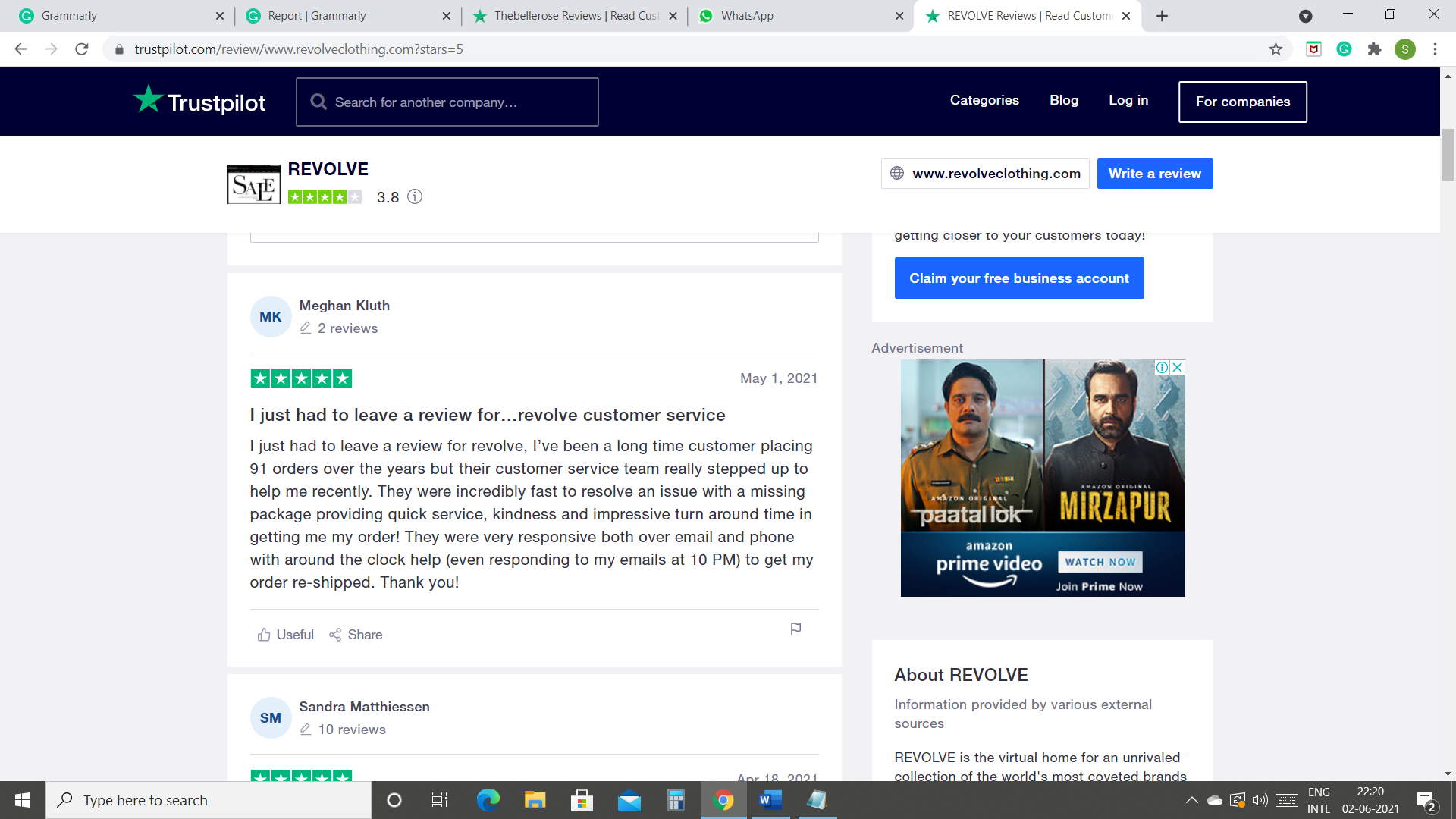Viewport: 1456px width, 819px height.
Task: Show hidden tray icons chevron
Action: point(1192,800)
